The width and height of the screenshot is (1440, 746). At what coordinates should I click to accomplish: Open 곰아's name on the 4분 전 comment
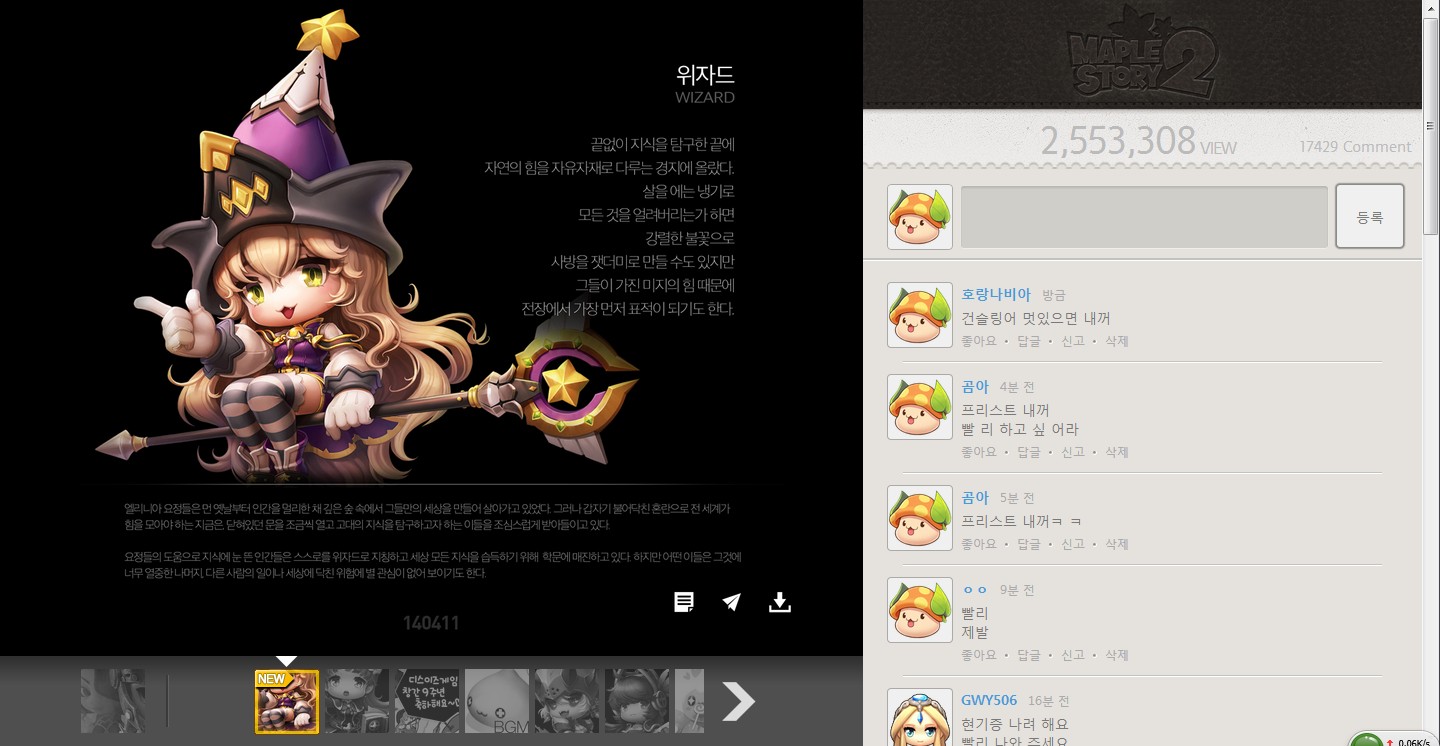(x=975, y=386)
